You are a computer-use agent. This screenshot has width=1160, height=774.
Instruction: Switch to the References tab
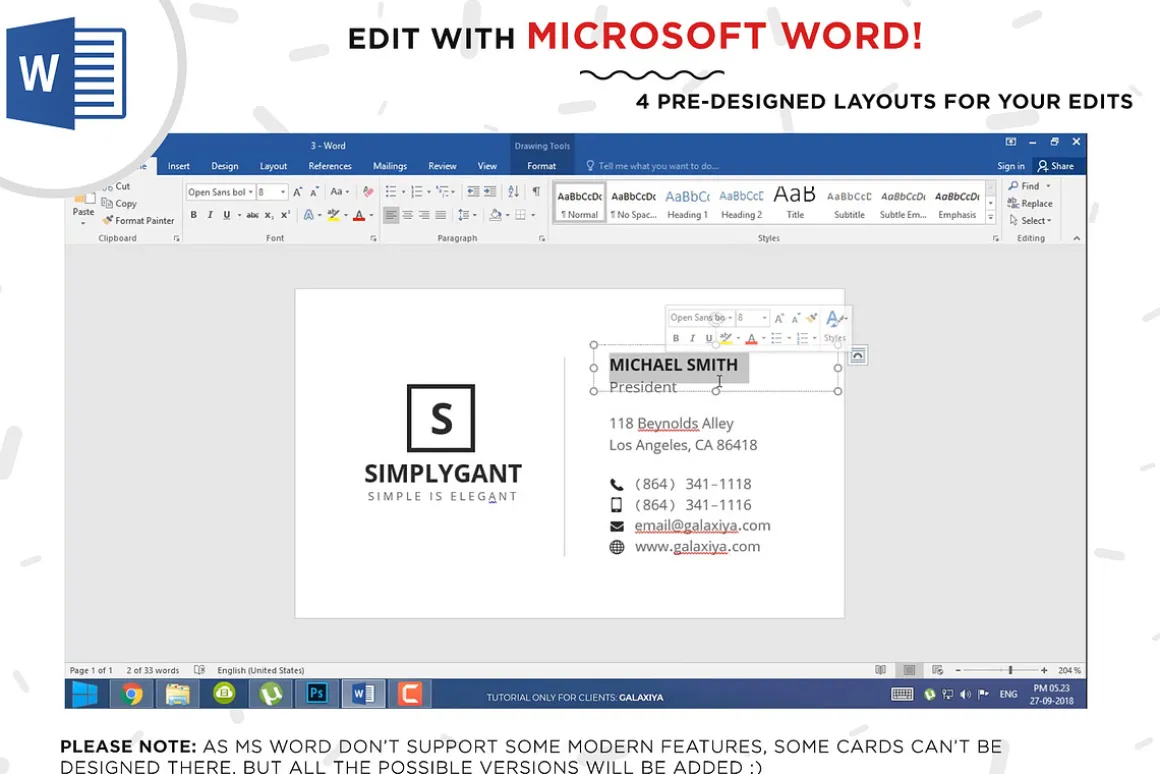click(330, 166)
